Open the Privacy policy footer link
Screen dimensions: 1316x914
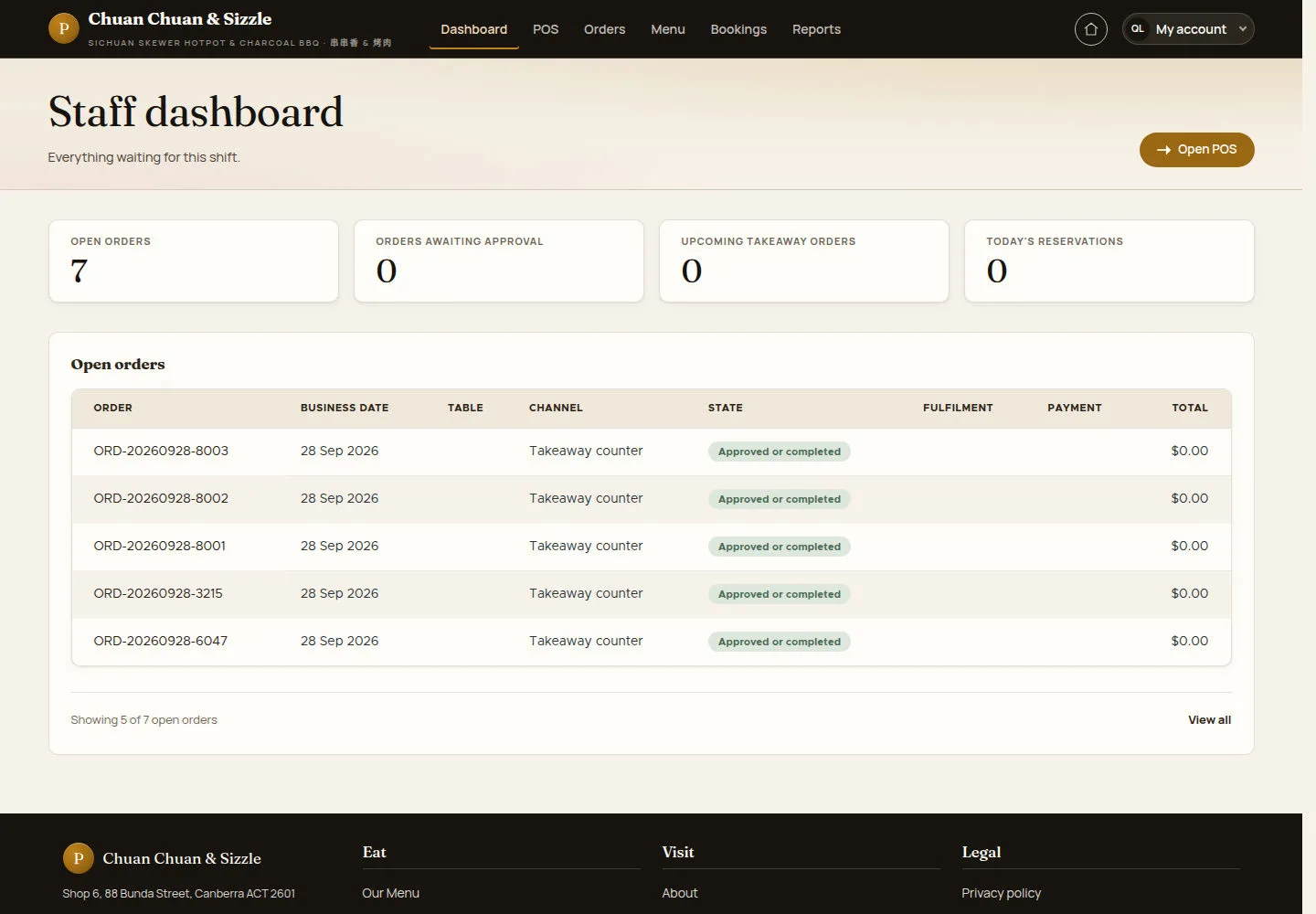(x=1001, y=893)
